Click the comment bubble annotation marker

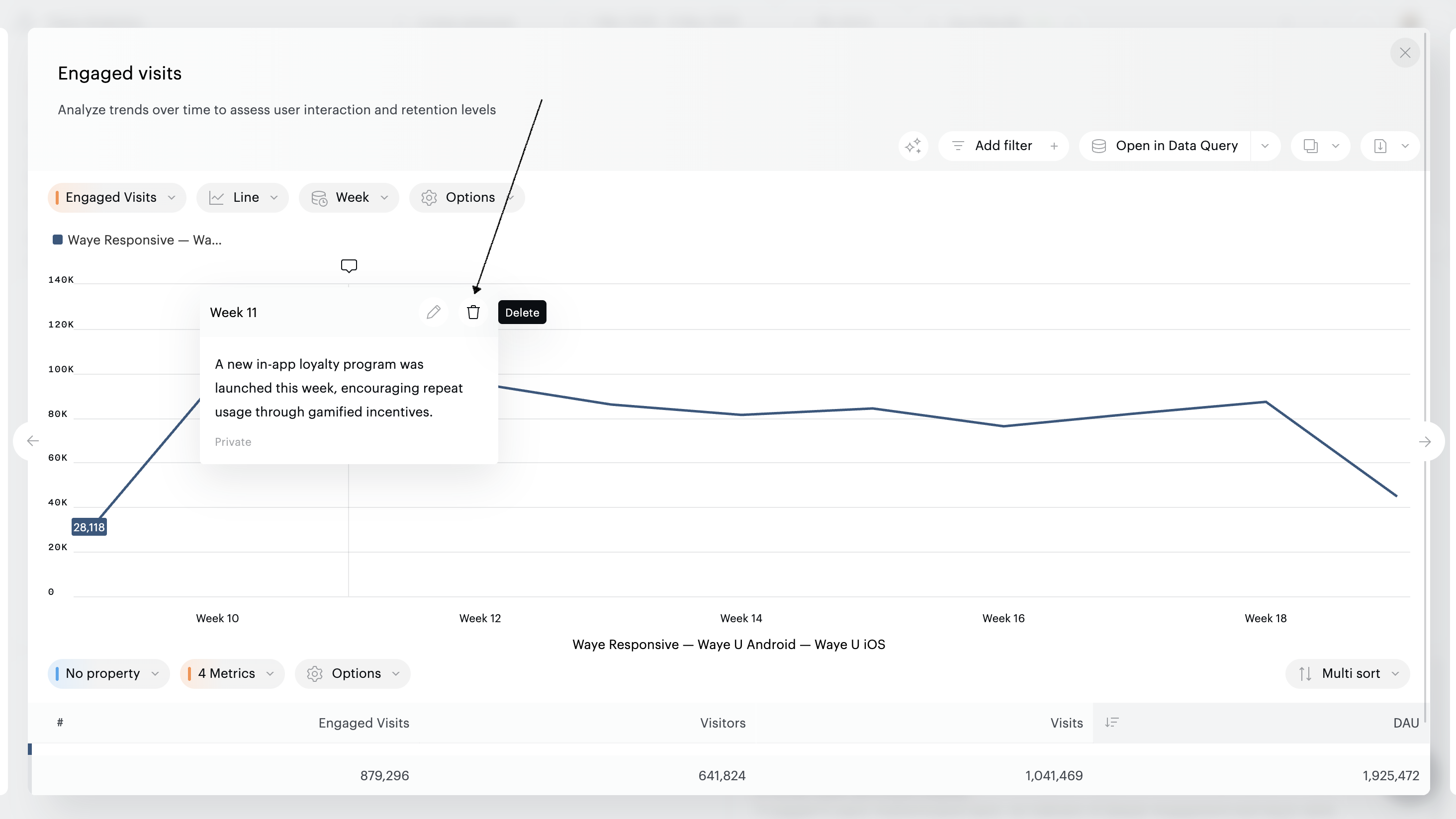point(349,265)
